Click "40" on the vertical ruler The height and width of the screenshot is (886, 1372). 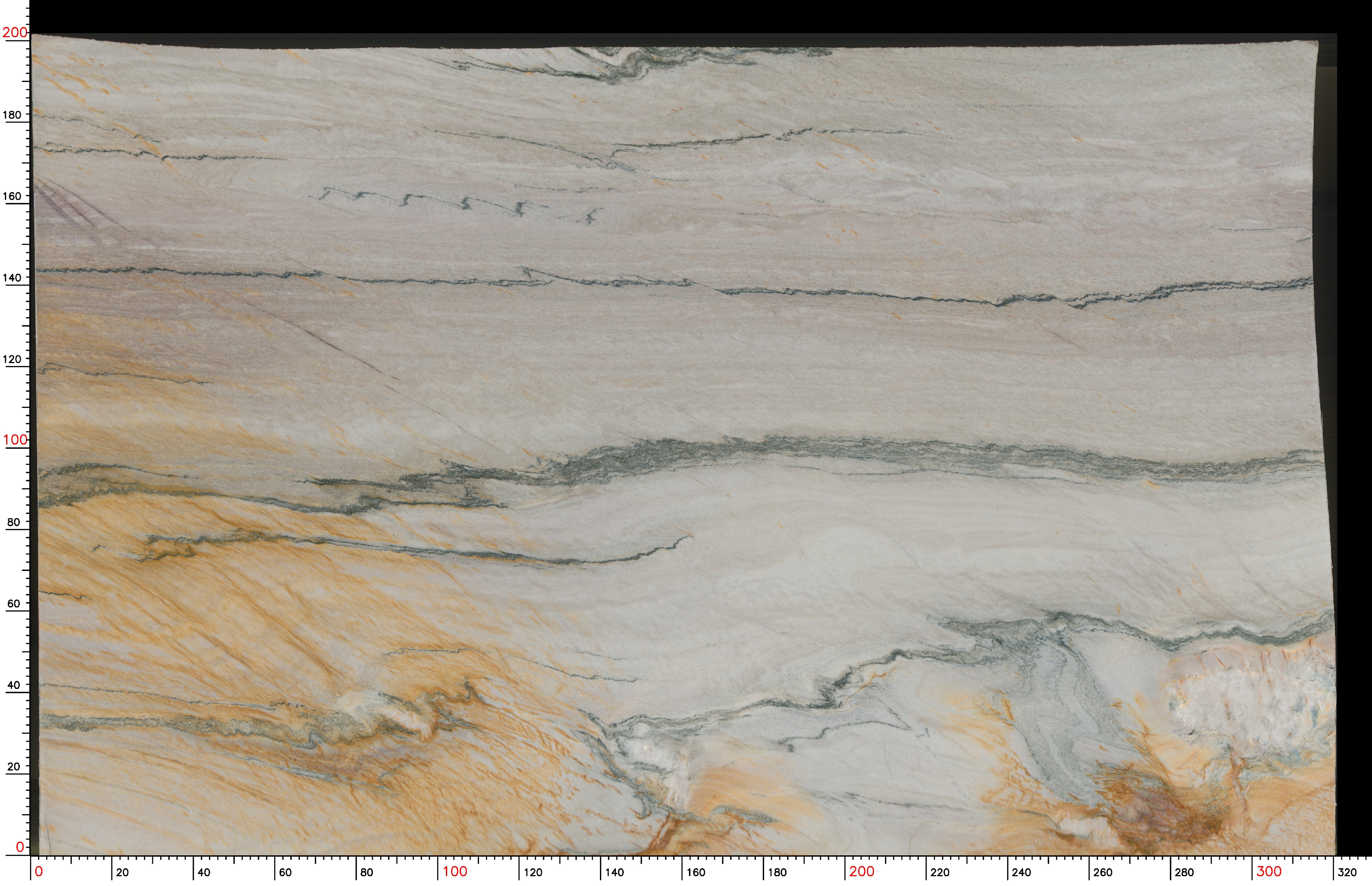(x=14, y=685)
